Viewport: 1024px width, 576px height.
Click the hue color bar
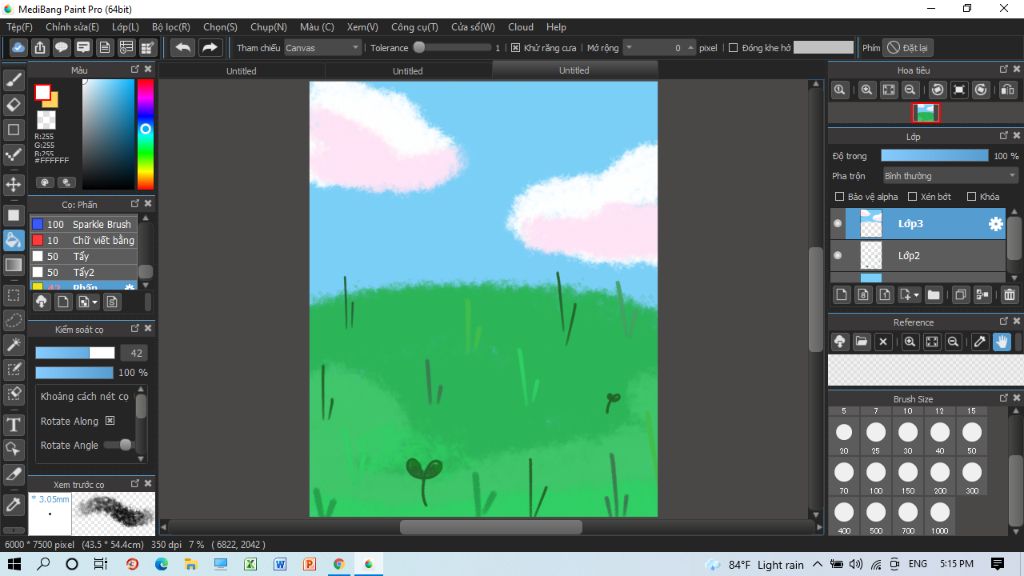click(x=145, y=135)
